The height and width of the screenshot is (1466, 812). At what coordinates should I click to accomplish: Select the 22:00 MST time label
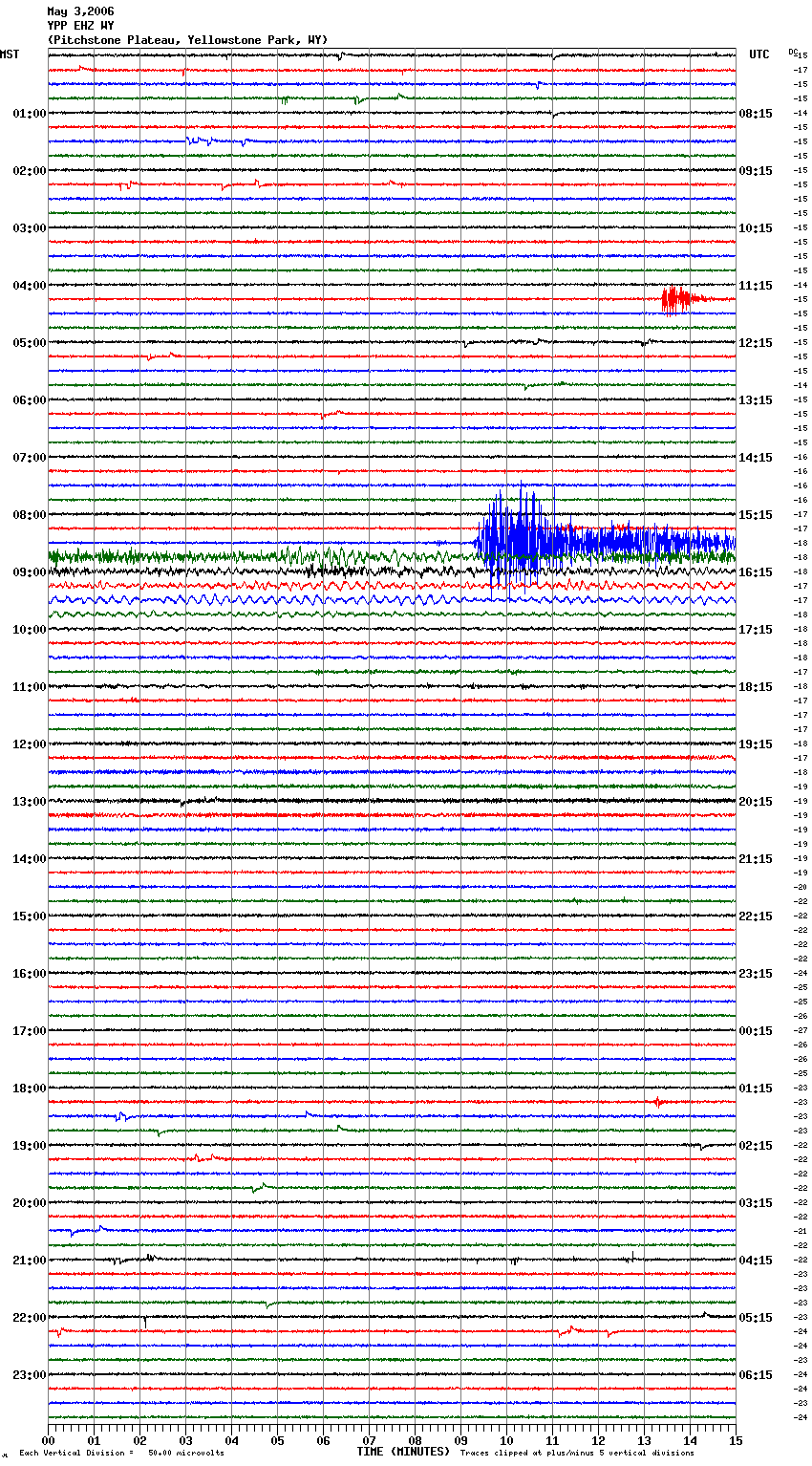30,1318
